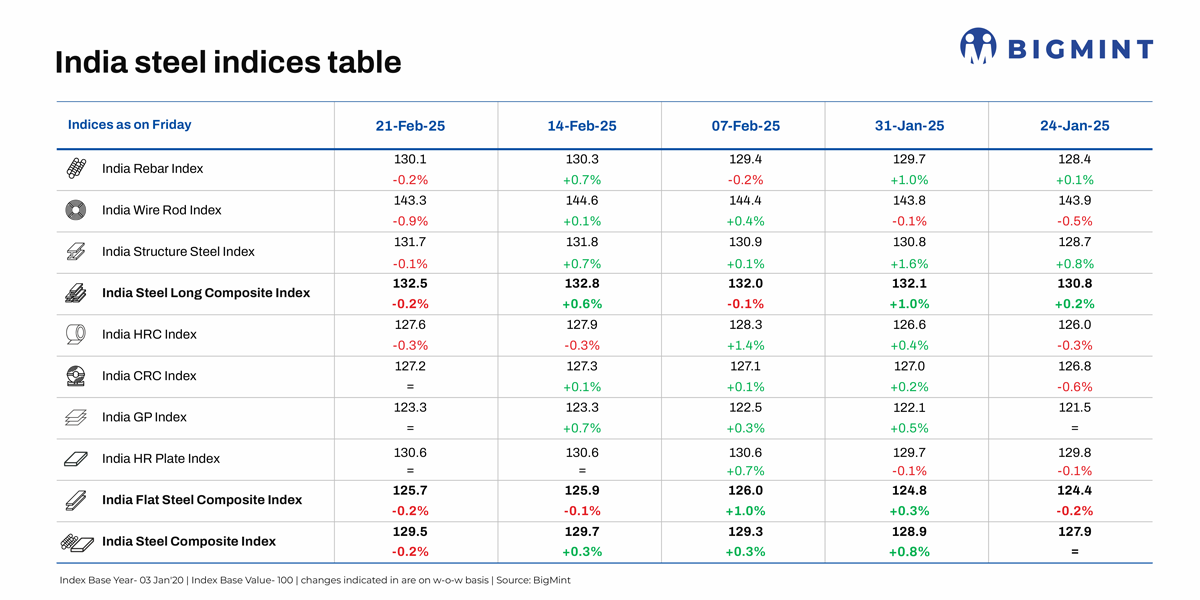Click the India Wire Rod coil icon
This screenshot has width=1200, height=600.
[76, 210]
